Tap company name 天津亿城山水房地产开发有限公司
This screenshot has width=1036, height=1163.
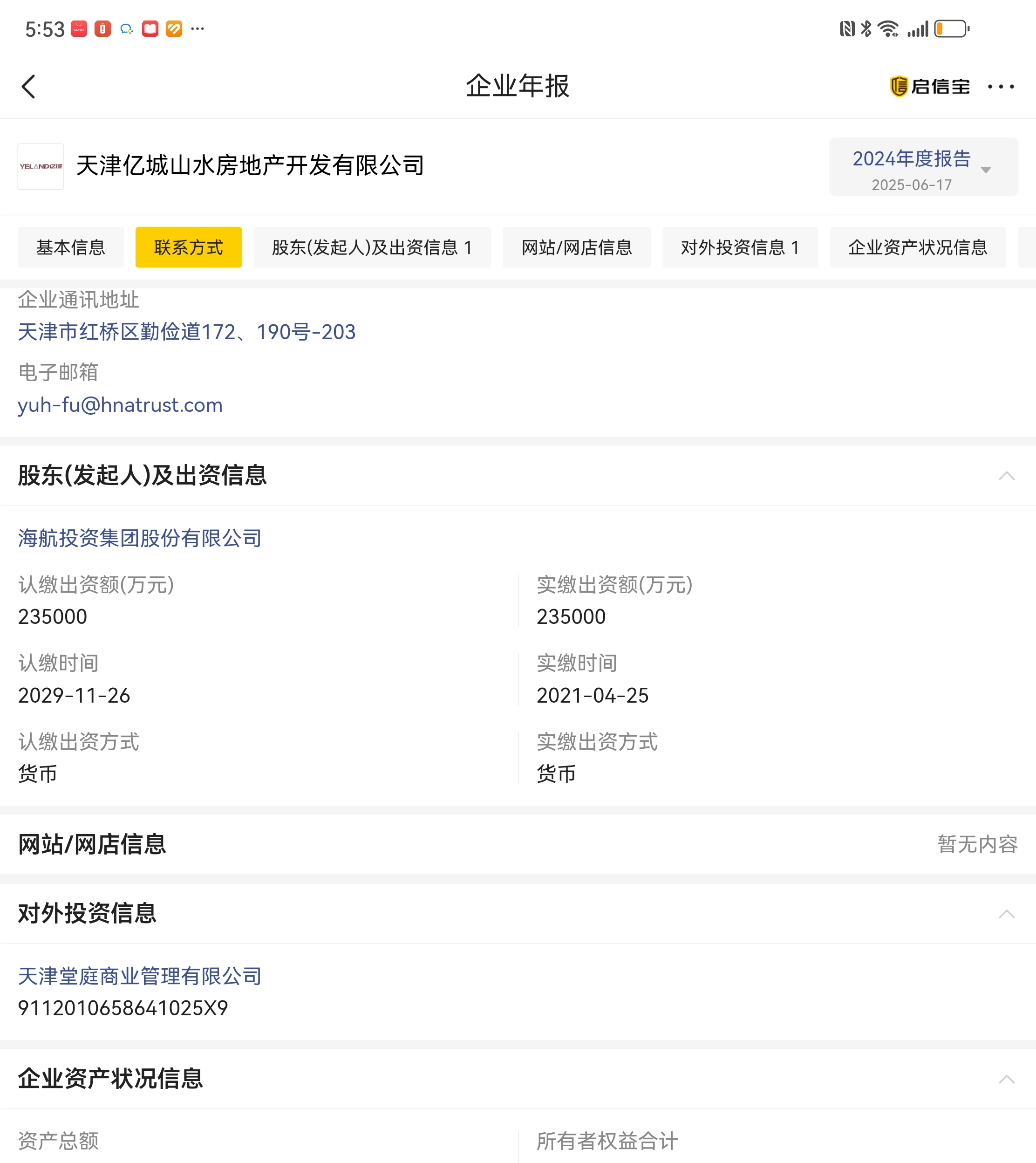click(x=250, y=166)
